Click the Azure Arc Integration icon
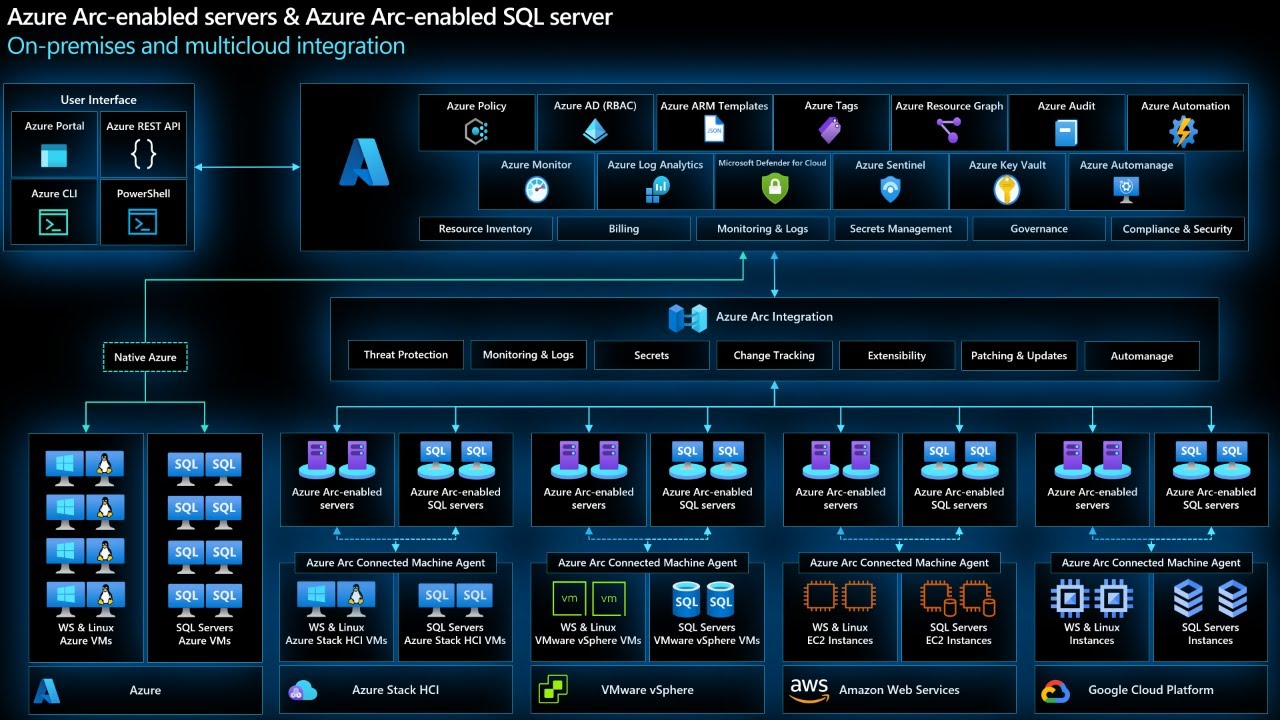The width and height of the screenshot is (1280, 720). tap(688, 318)
